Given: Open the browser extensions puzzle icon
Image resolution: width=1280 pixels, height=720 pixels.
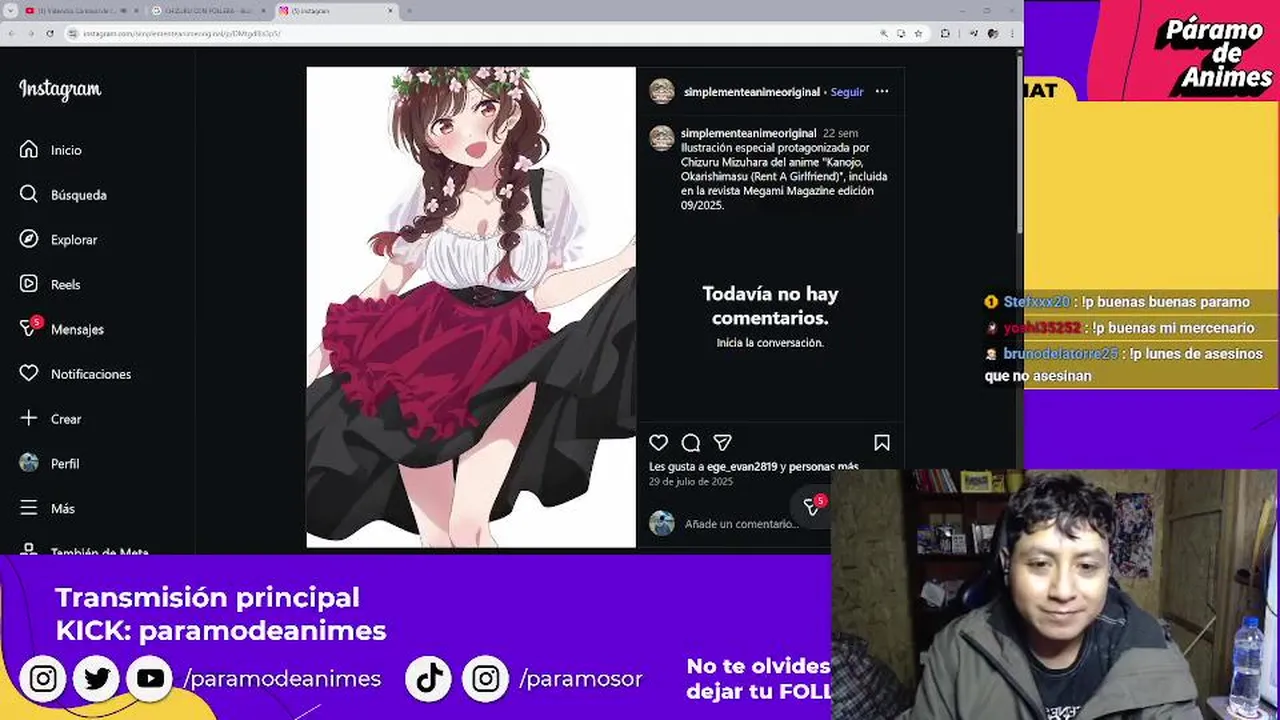Looking at the screenshot, I should (x=945, y=33).
